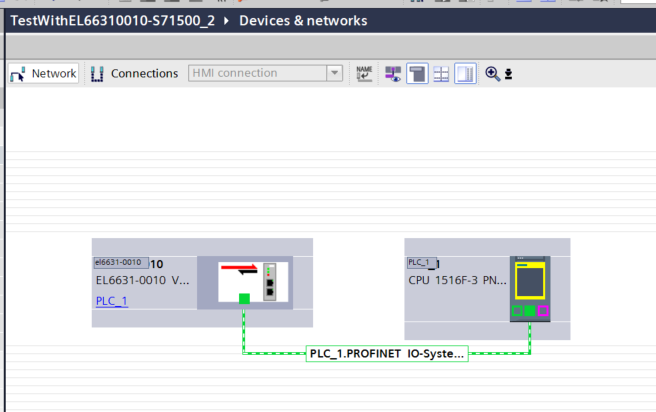Select the PLC_1.PROFINET IO-System label
The image size is (656, 412).
pos(387,354)
